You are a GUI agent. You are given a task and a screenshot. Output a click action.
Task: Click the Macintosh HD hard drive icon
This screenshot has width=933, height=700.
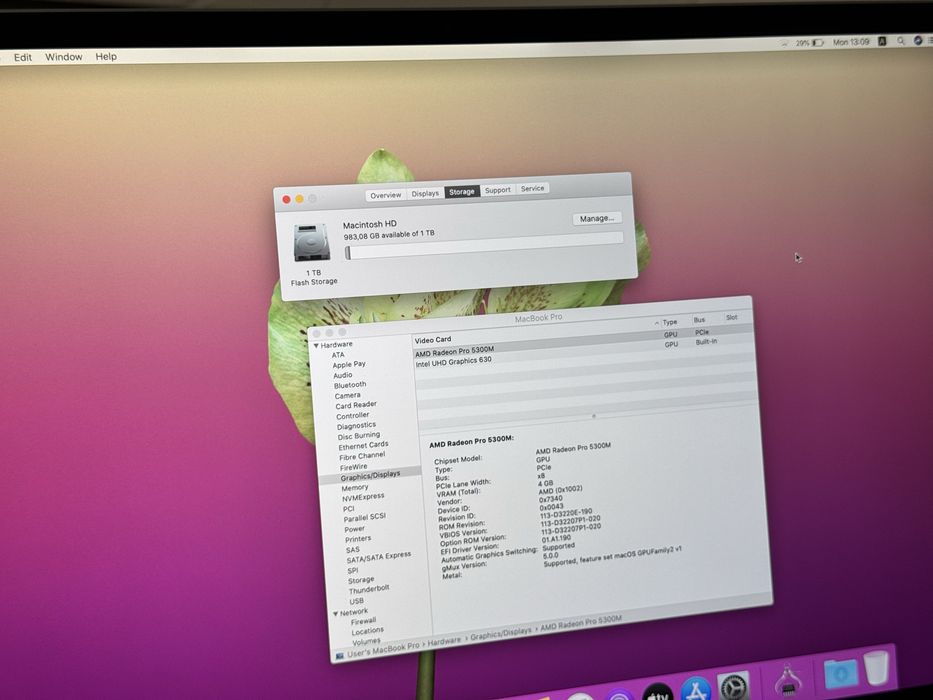(x=311, y=242)
